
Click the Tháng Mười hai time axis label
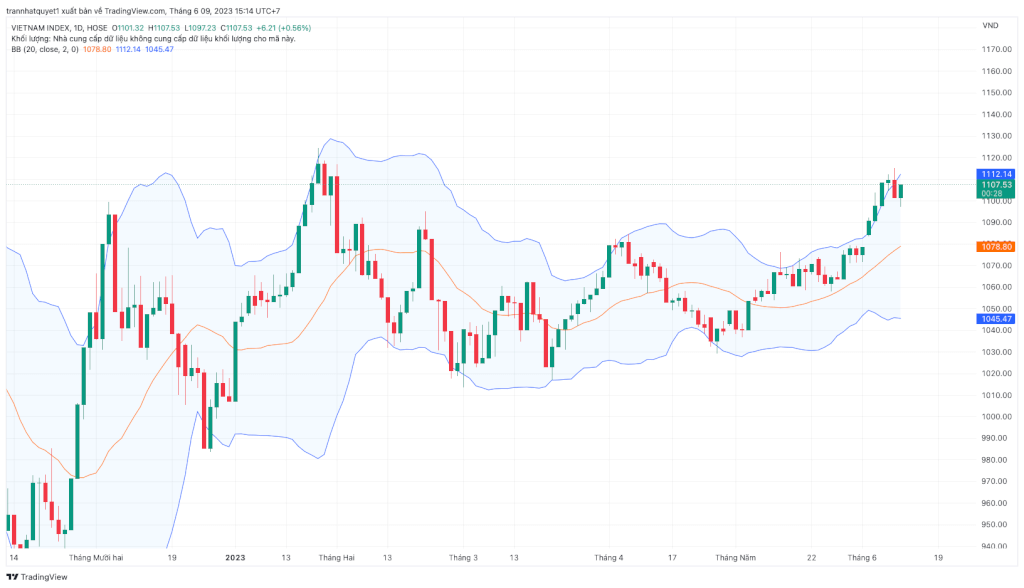coord(96,558)
